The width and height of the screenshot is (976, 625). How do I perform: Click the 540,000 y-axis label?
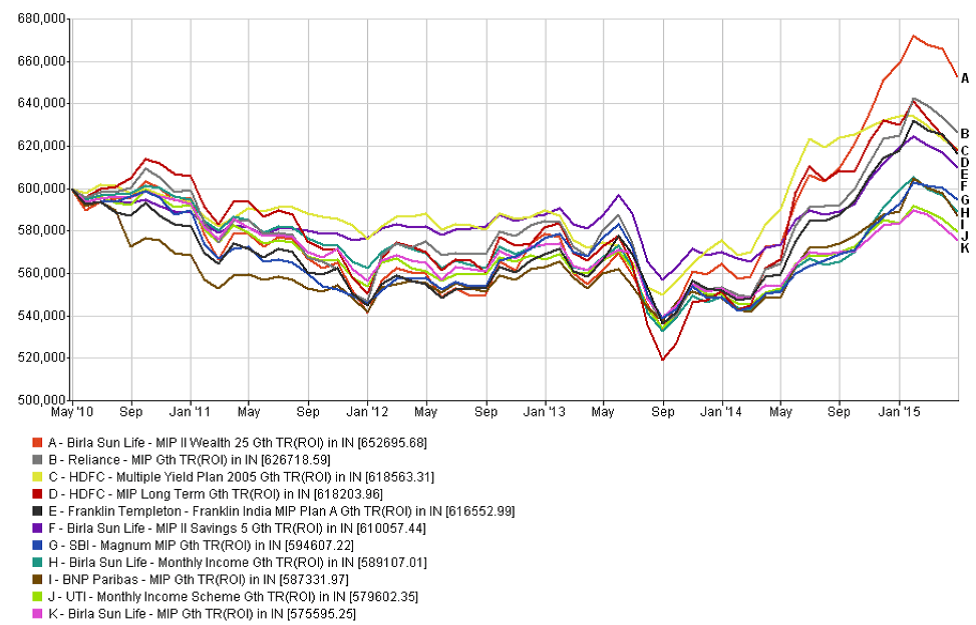[x=42, y=316]
